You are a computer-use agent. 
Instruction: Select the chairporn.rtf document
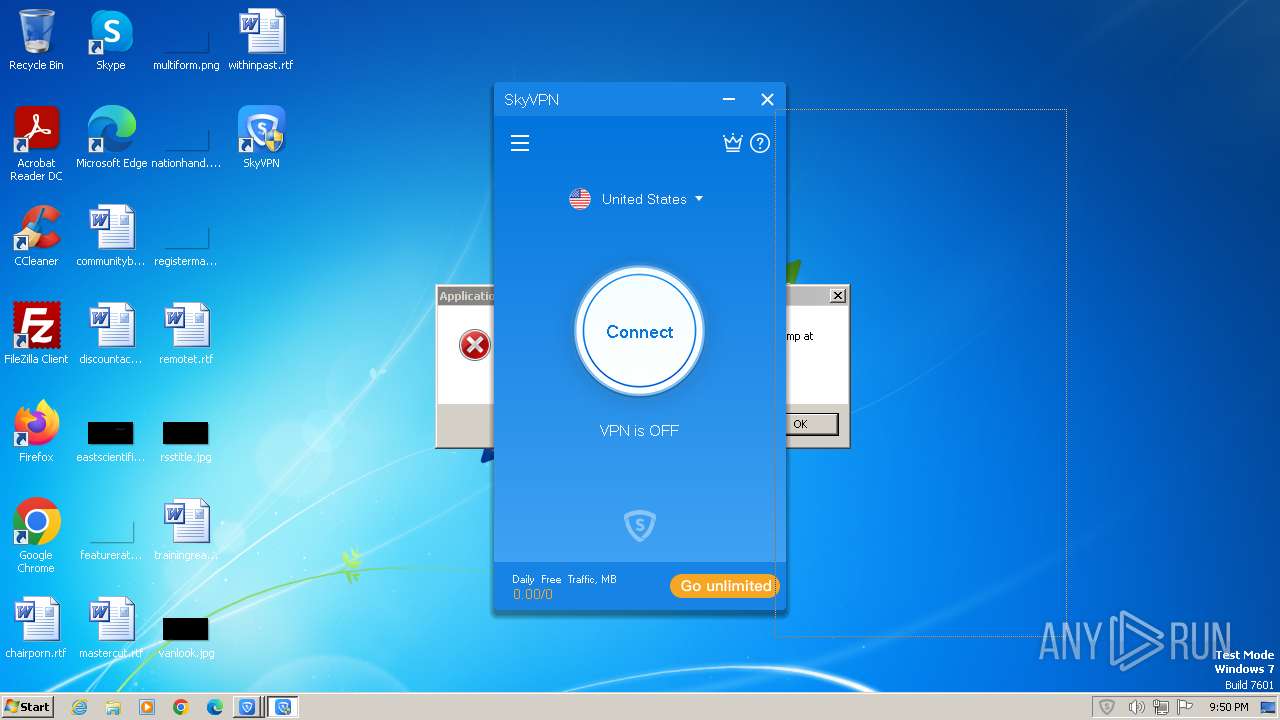pyautogui.click(x=36, y=628)
